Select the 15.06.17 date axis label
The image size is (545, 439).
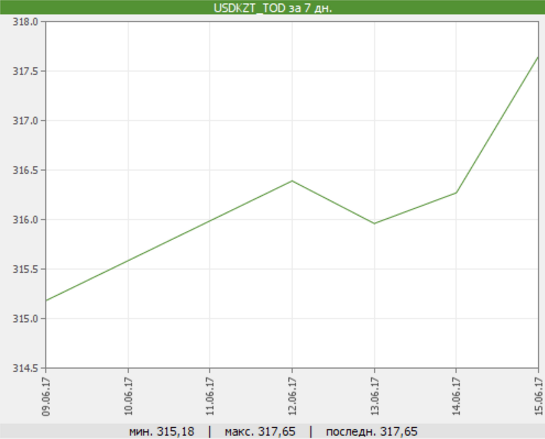(538, 396)
